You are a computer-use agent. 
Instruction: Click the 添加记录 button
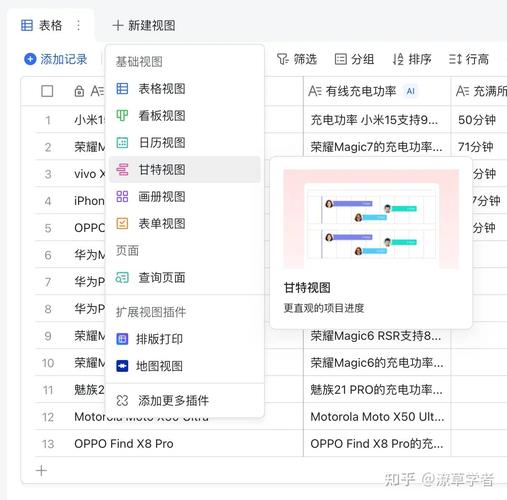point(56,59)
